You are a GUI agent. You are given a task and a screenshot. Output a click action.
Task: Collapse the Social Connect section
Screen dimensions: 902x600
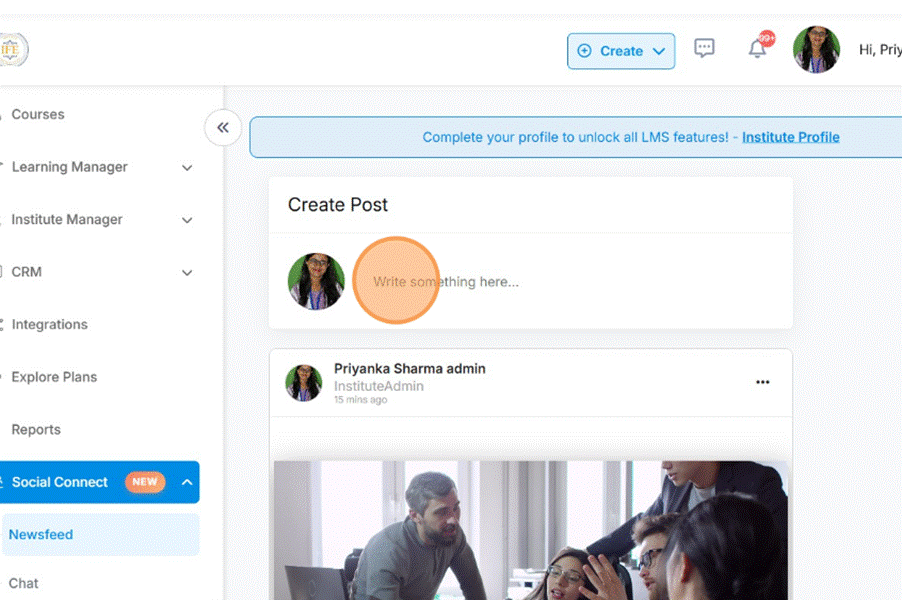187,482
